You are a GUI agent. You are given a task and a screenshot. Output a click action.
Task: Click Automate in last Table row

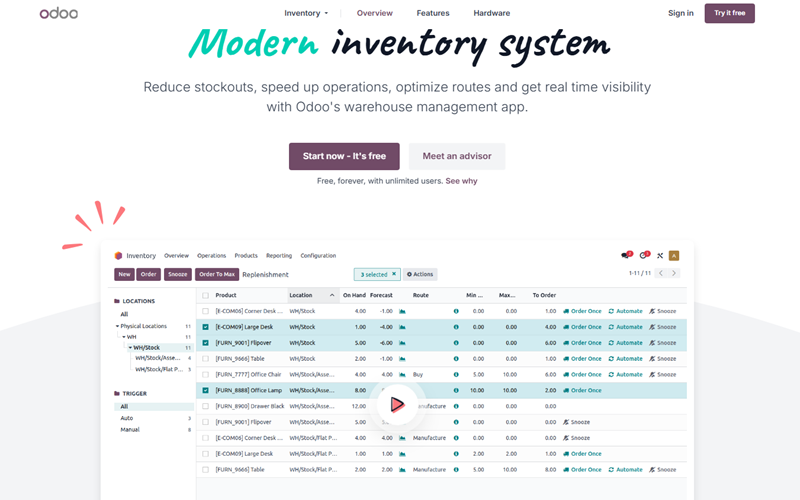(626, 470)
